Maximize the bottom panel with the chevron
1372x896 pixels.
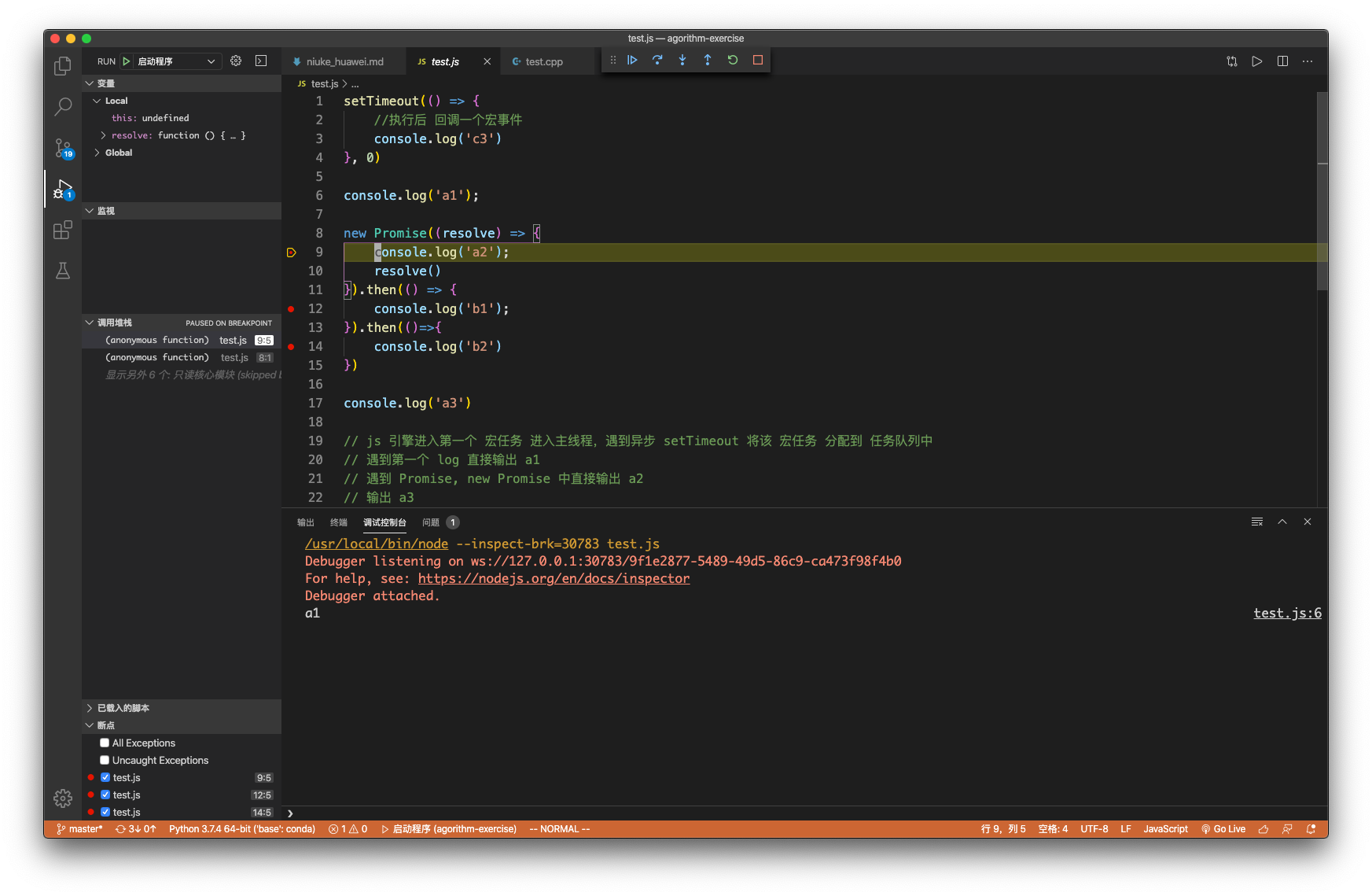1282,522
